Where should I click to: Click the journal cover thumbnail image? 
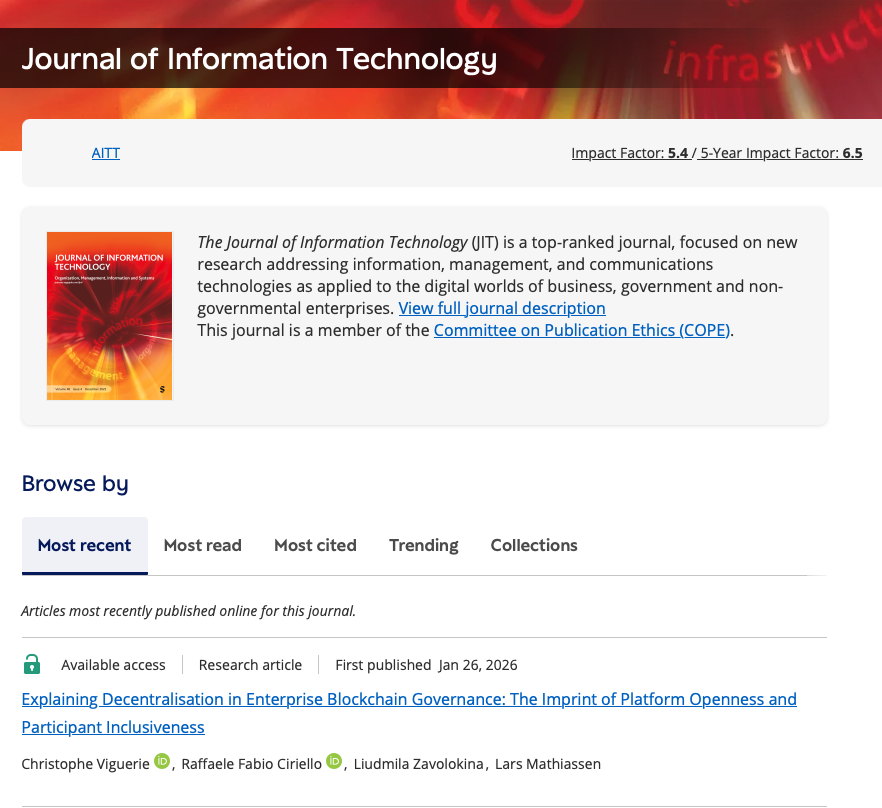click(x=109, y=316)
